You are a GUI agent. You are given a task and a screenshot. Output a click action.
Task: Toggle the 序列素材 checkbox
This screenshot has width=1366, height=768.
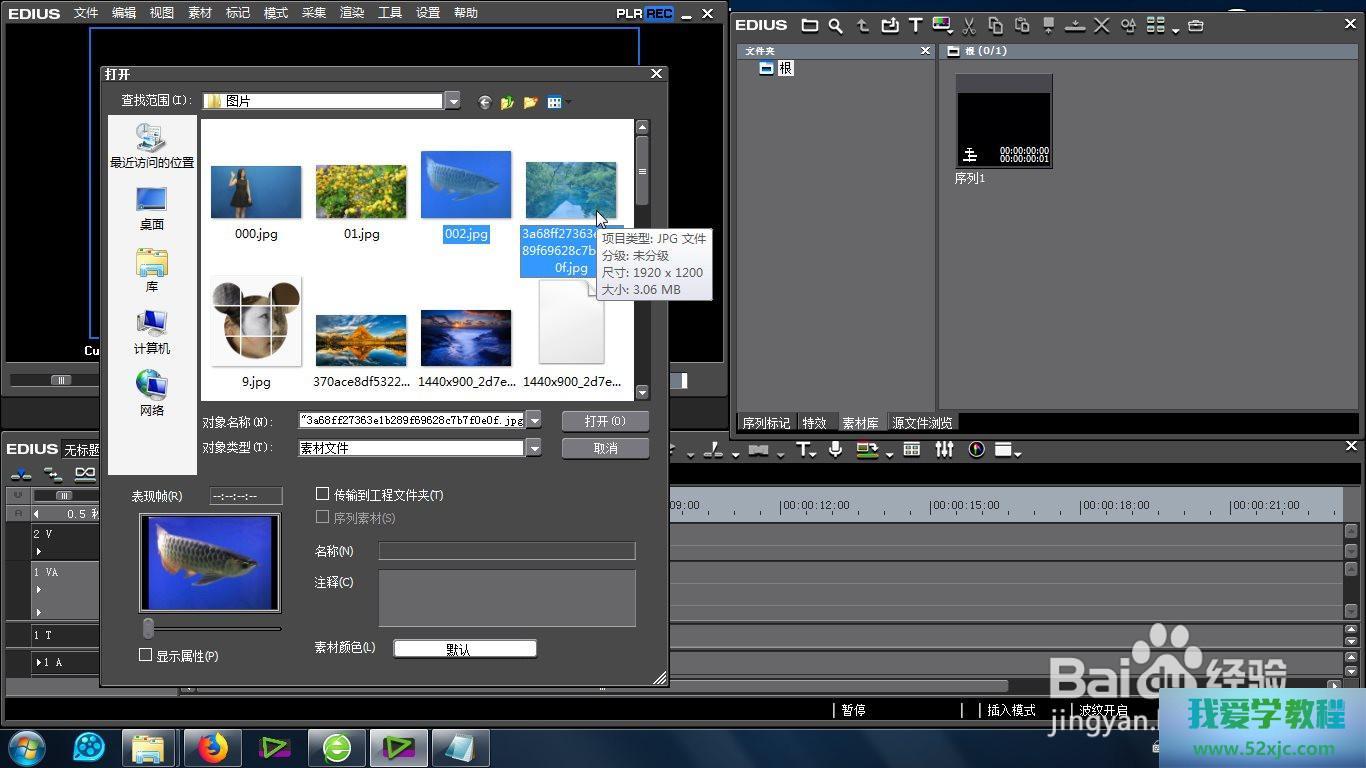pos(323,517)
